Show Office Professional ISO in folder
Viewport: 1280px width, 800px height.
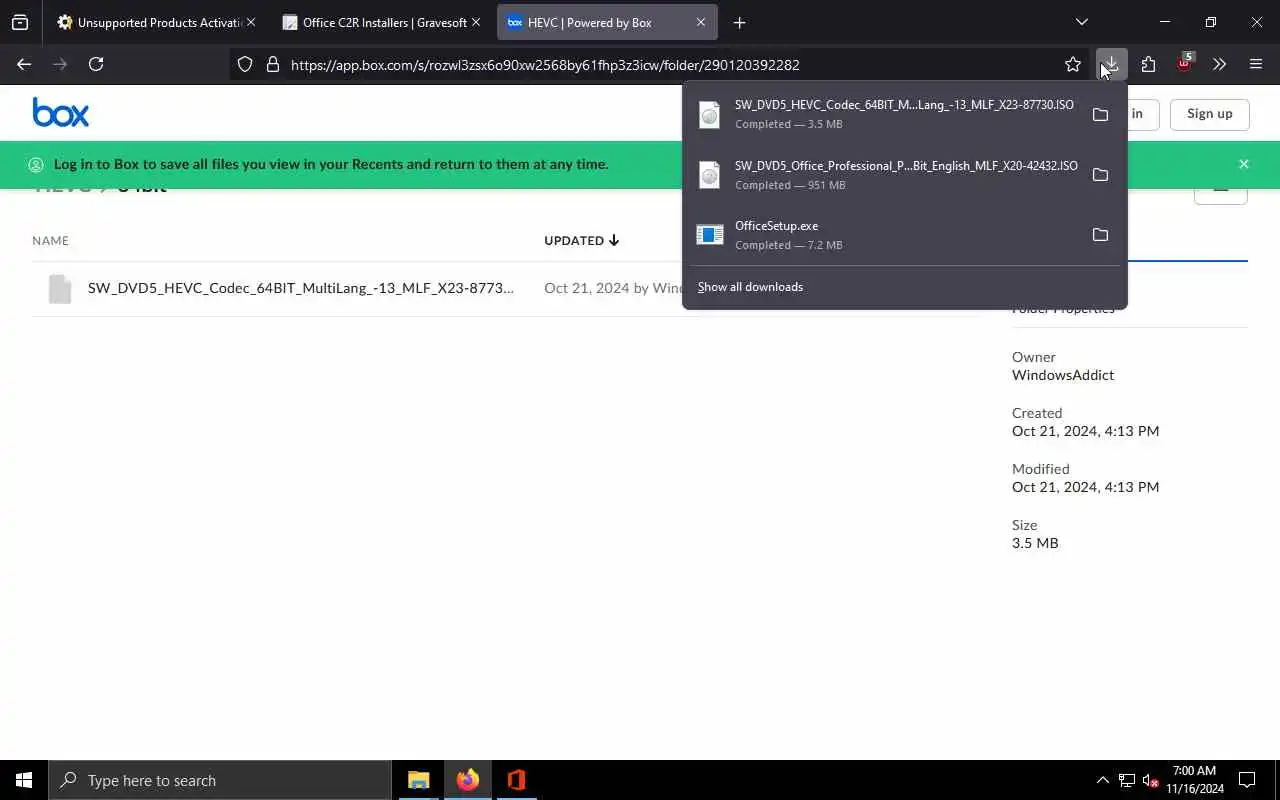(1100, 174)
